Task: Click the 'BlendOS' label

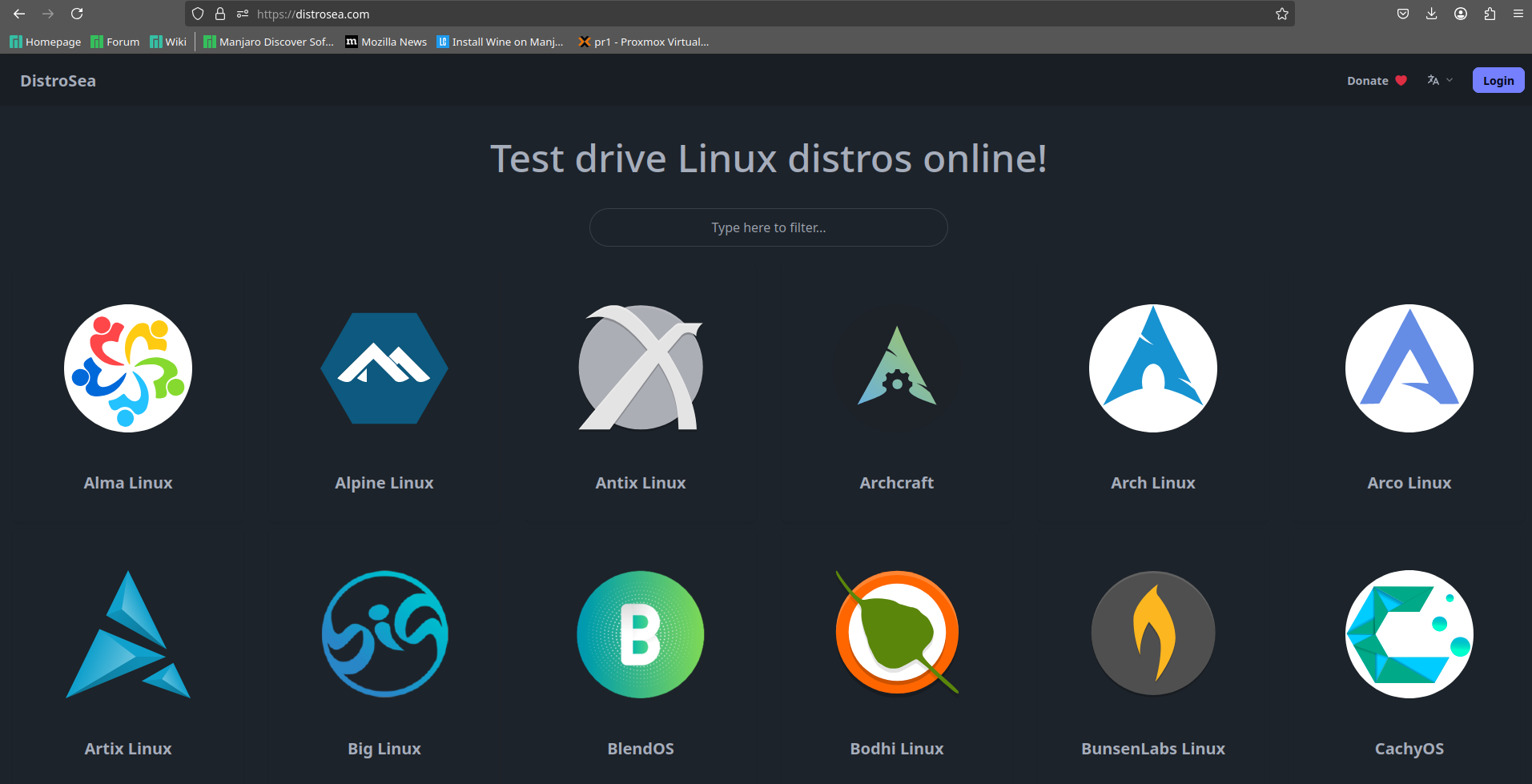Action: (x=641, y=749)
